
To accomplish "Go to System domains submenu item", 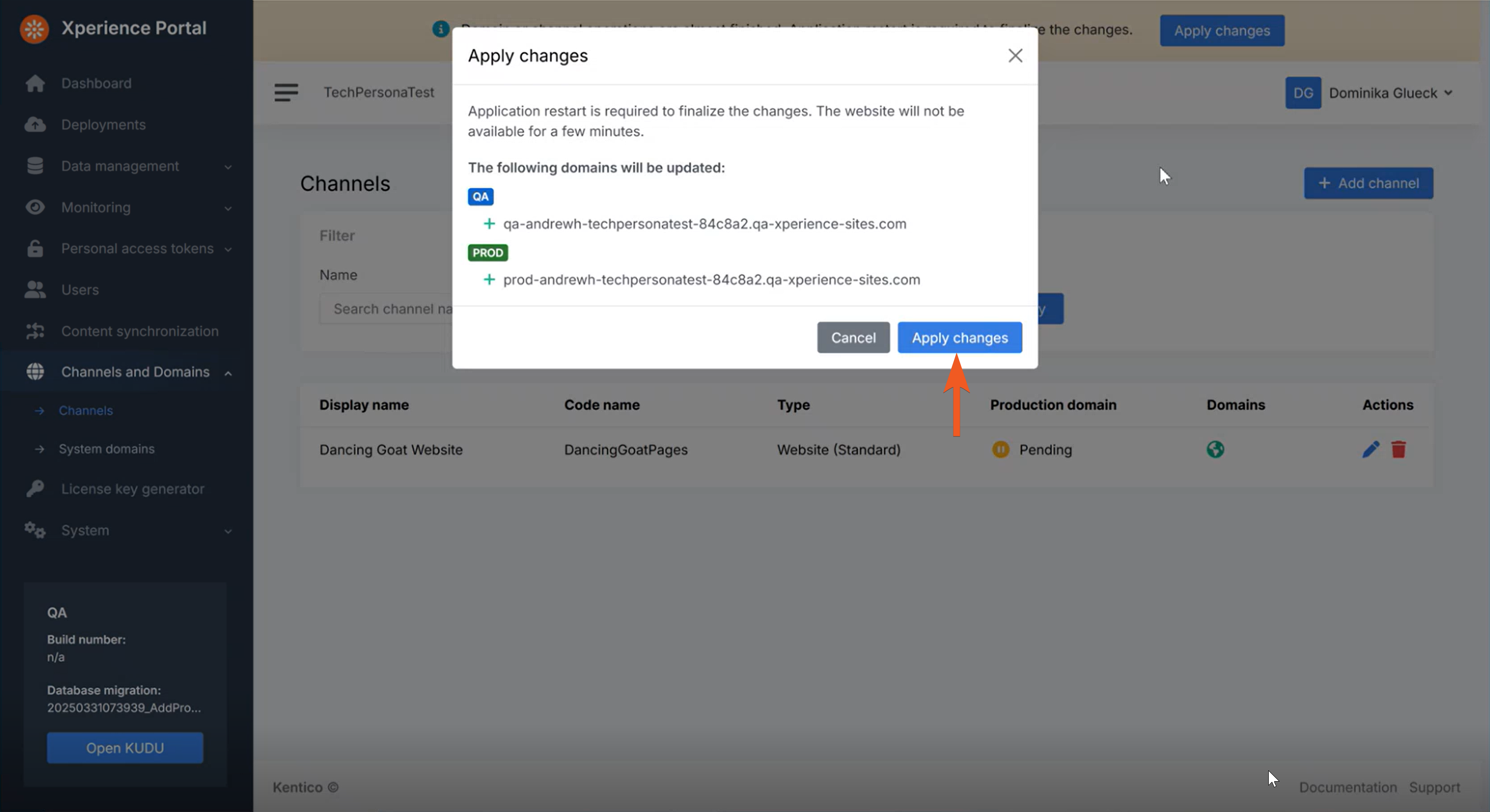I will point(107,449).
